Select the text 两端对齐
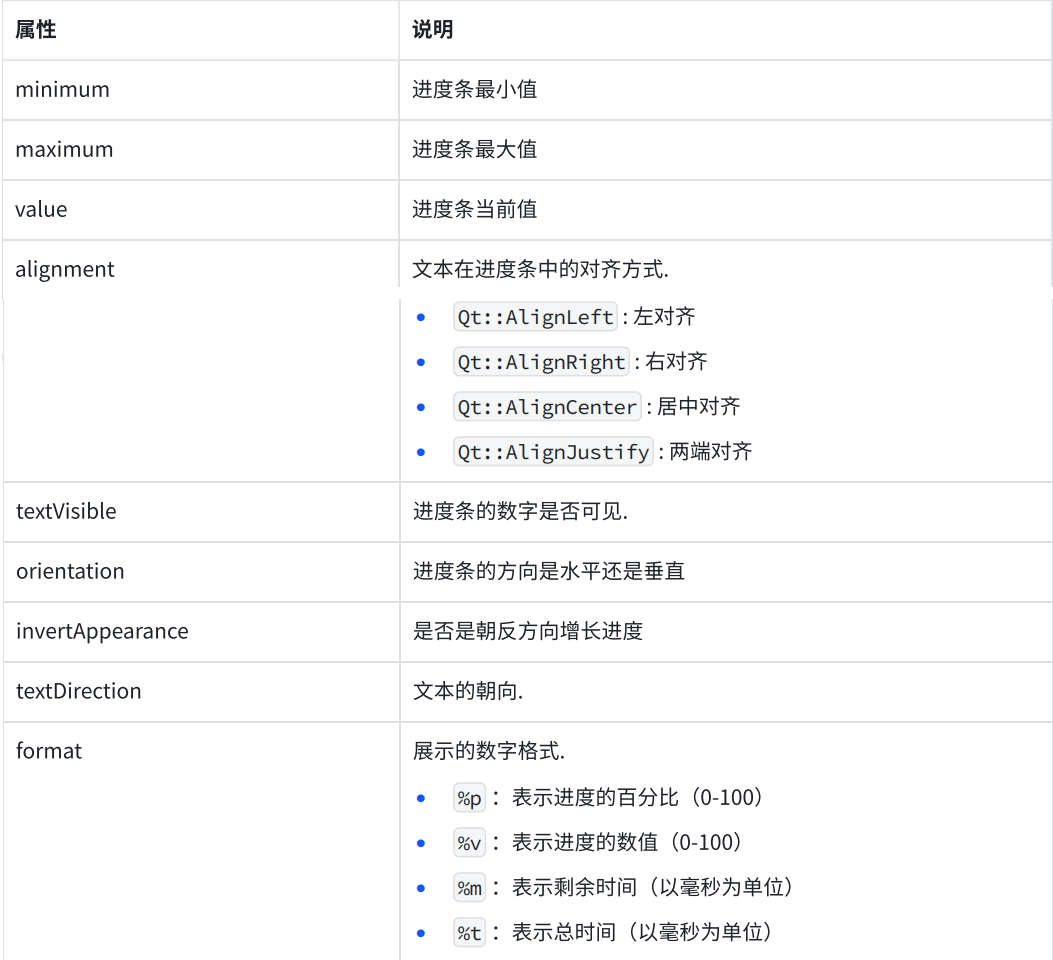Screen dimensions: 1053x960 [711, 451]
